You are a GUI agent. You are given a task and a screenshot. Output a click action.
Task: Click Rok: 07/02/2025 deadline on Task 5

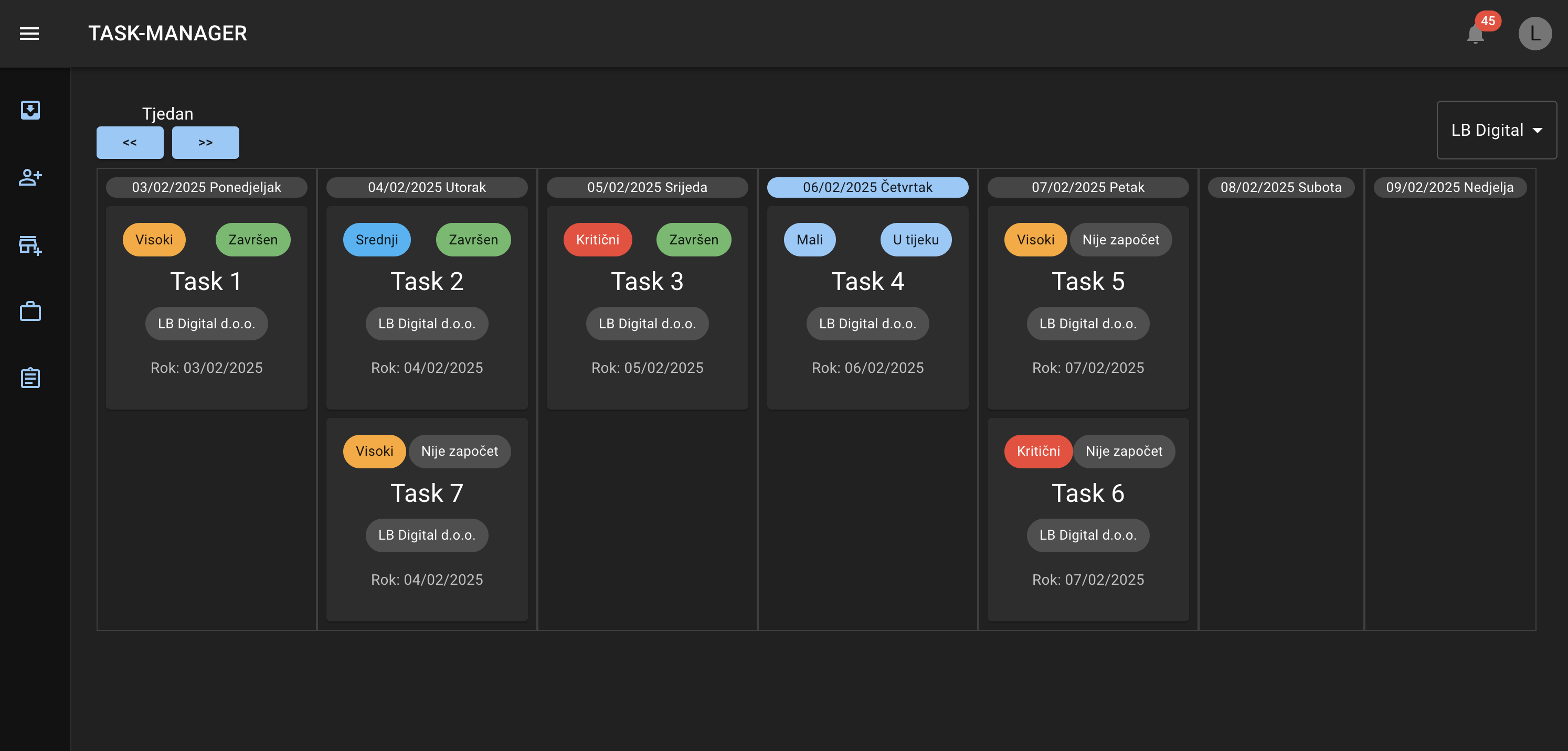[x=1088, y=368]
